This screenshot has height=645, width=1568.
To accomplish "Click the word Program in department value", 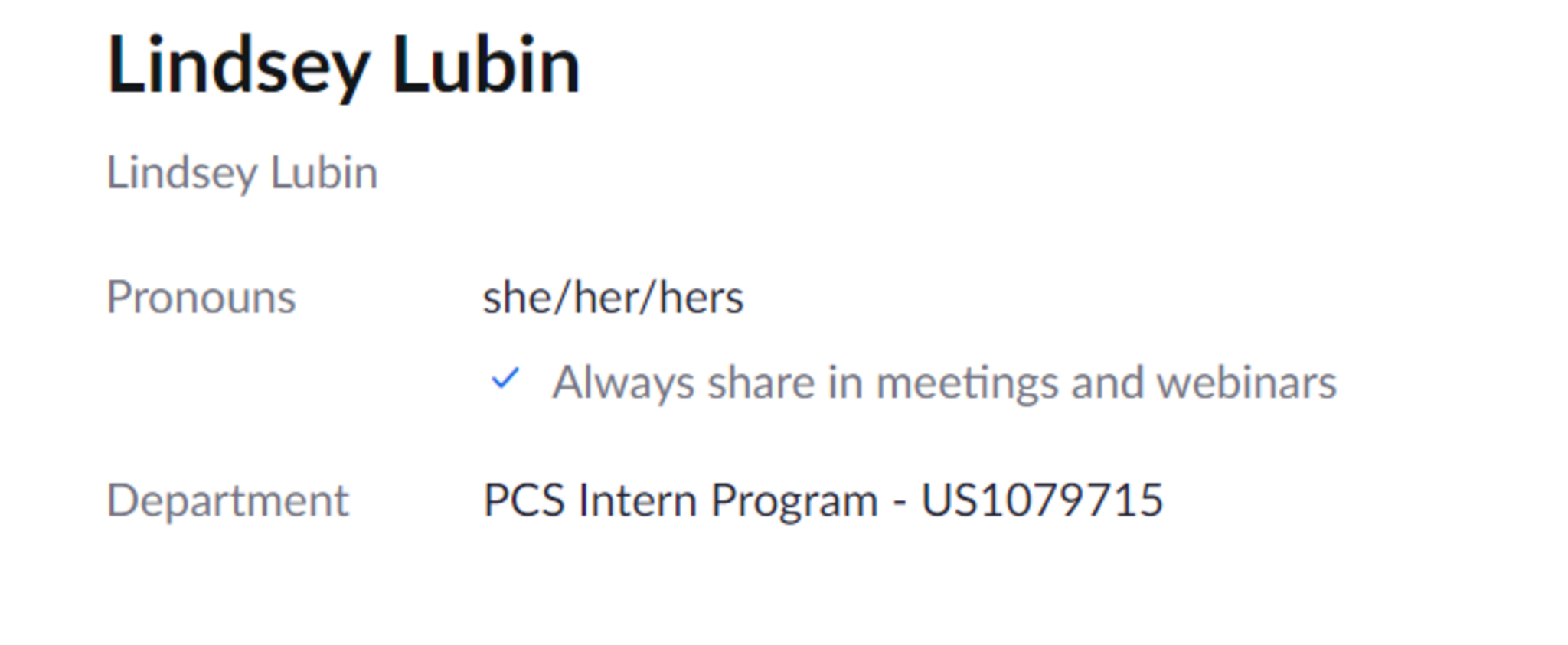I will point(794,501).
